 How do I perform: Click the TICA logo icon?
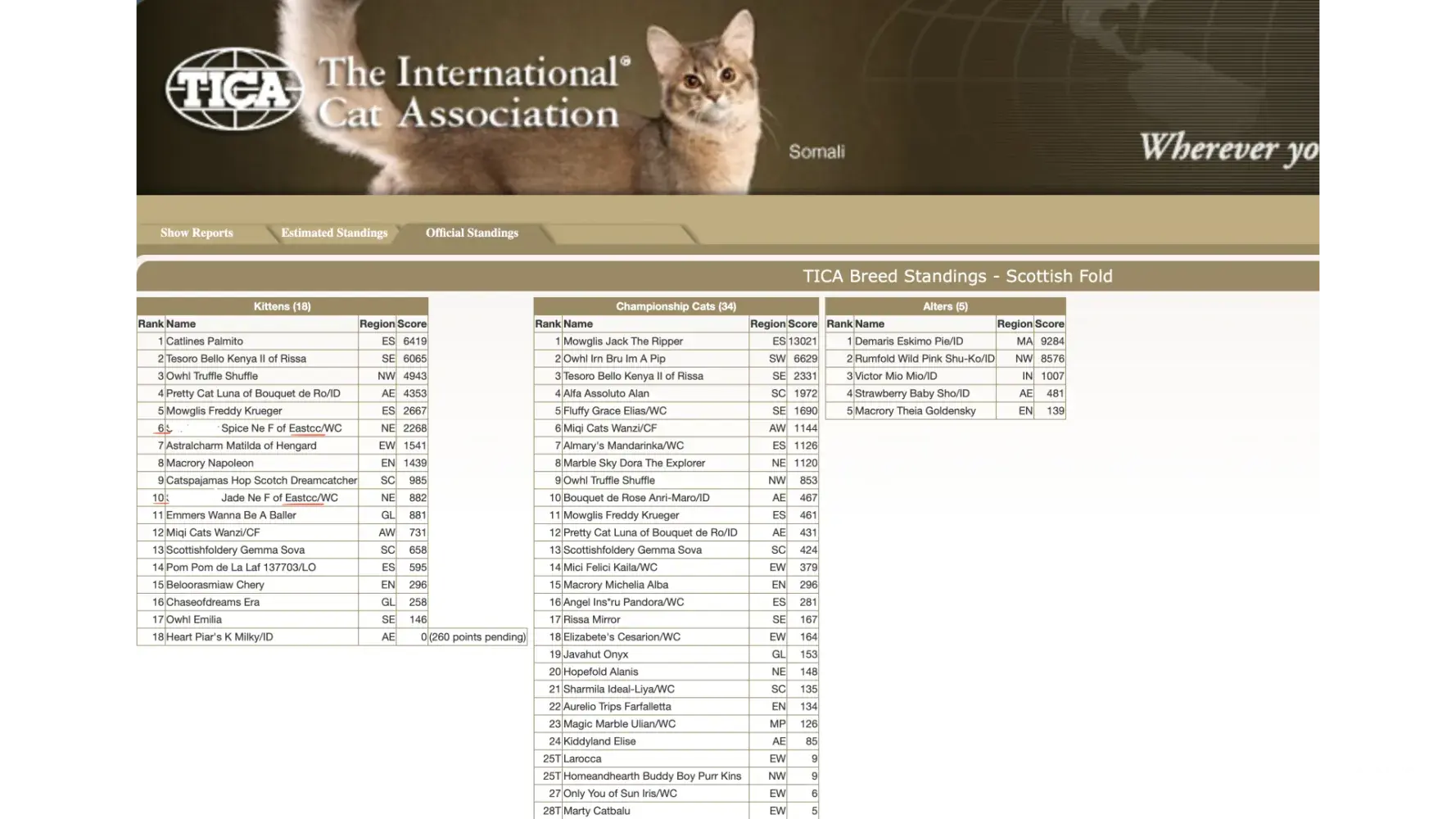[x=233, y=88]
